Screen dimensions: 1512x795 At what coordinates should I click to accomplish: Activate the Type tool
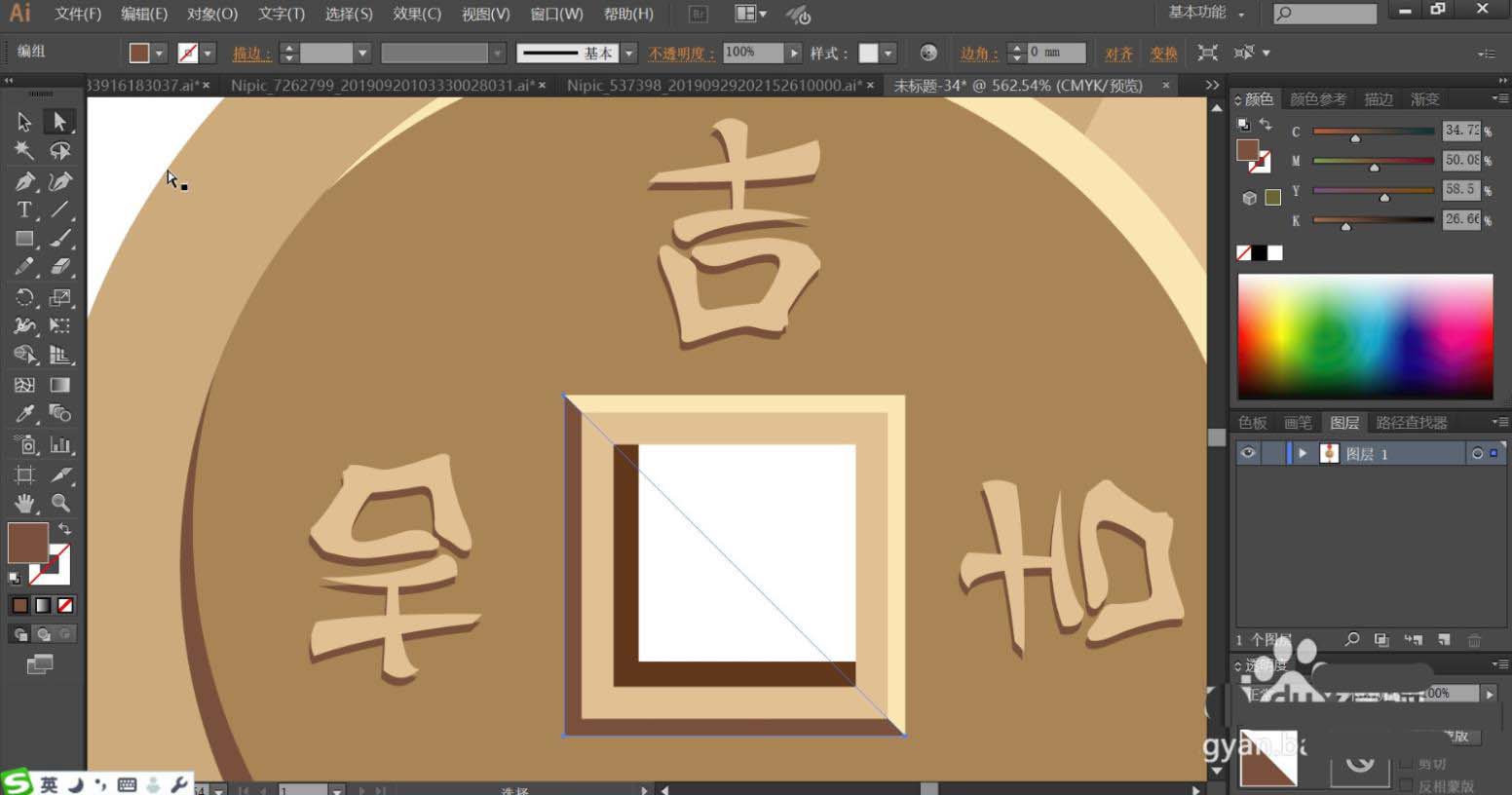(24, 209)
